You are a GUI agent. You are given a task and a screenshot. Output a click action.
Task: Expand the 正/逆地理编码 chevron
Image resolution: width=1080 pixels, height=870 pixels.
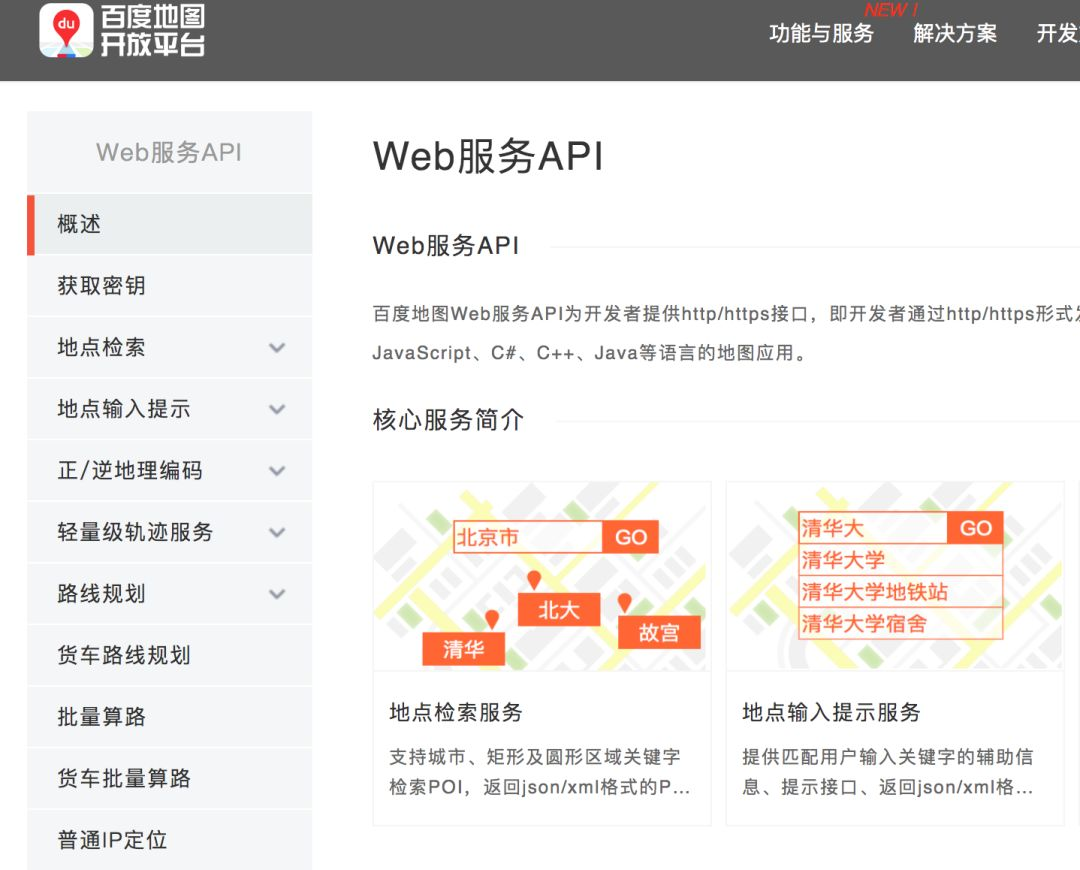[x=277, y=471]
